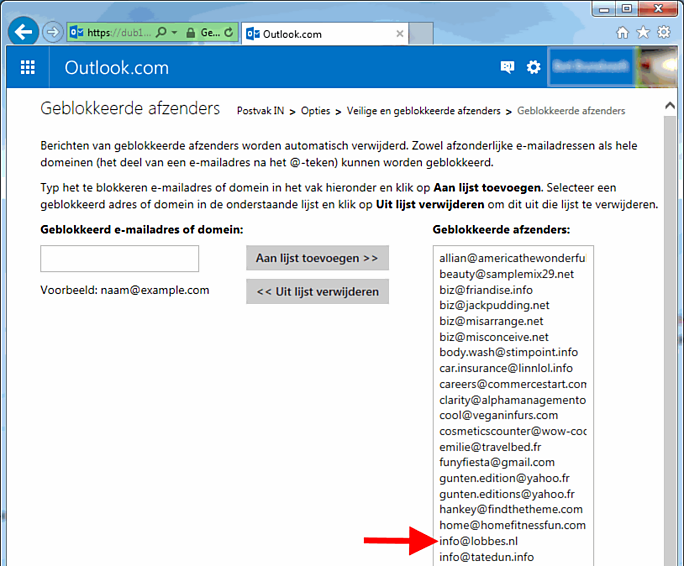Open Veilige en geblokkeerde afzenders breadcrumb
Screen dimensions: 684x566
pyautogui.click(x=424, y=111)
